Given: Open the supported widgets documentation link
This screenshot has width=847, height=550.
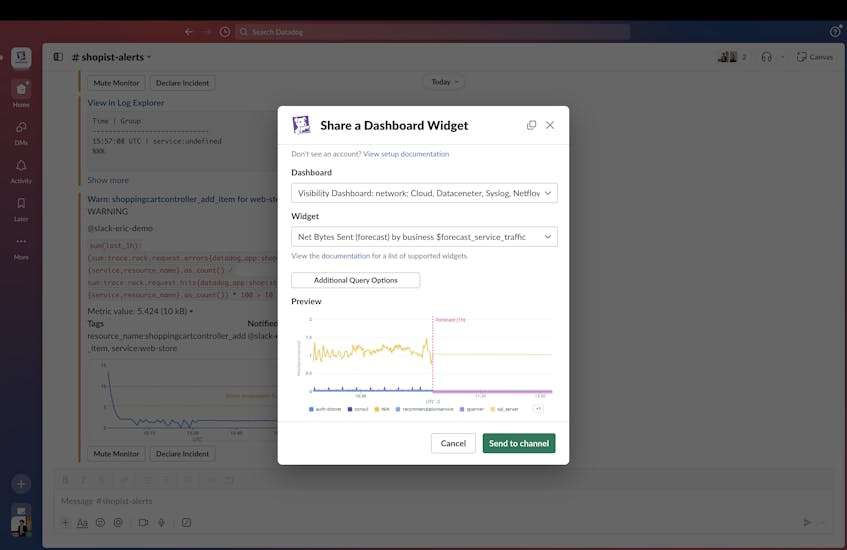Looking at the screenshot, I should pos(345,256).
